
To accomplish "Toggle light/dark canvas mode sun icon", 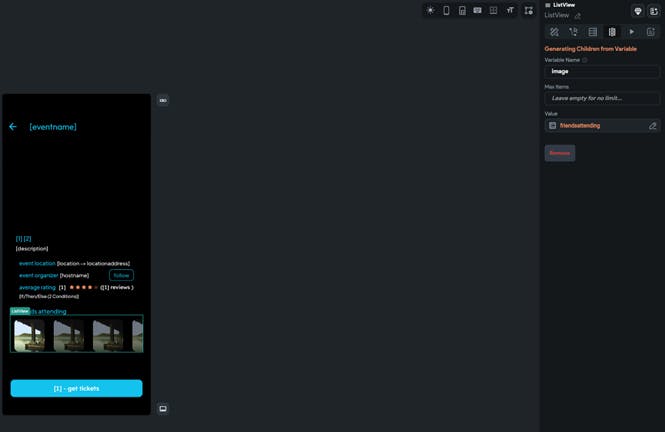I will click(x=430, y=11).
